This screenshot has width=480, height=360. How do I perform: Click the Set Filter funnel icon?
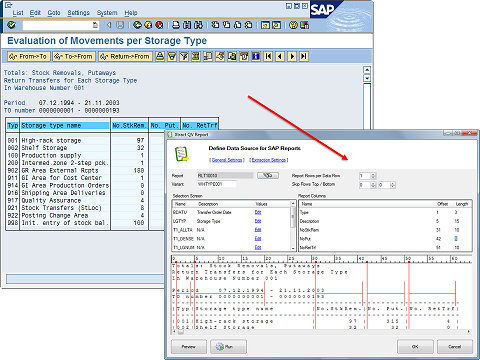pyautogui.click(x=184, y=56)
